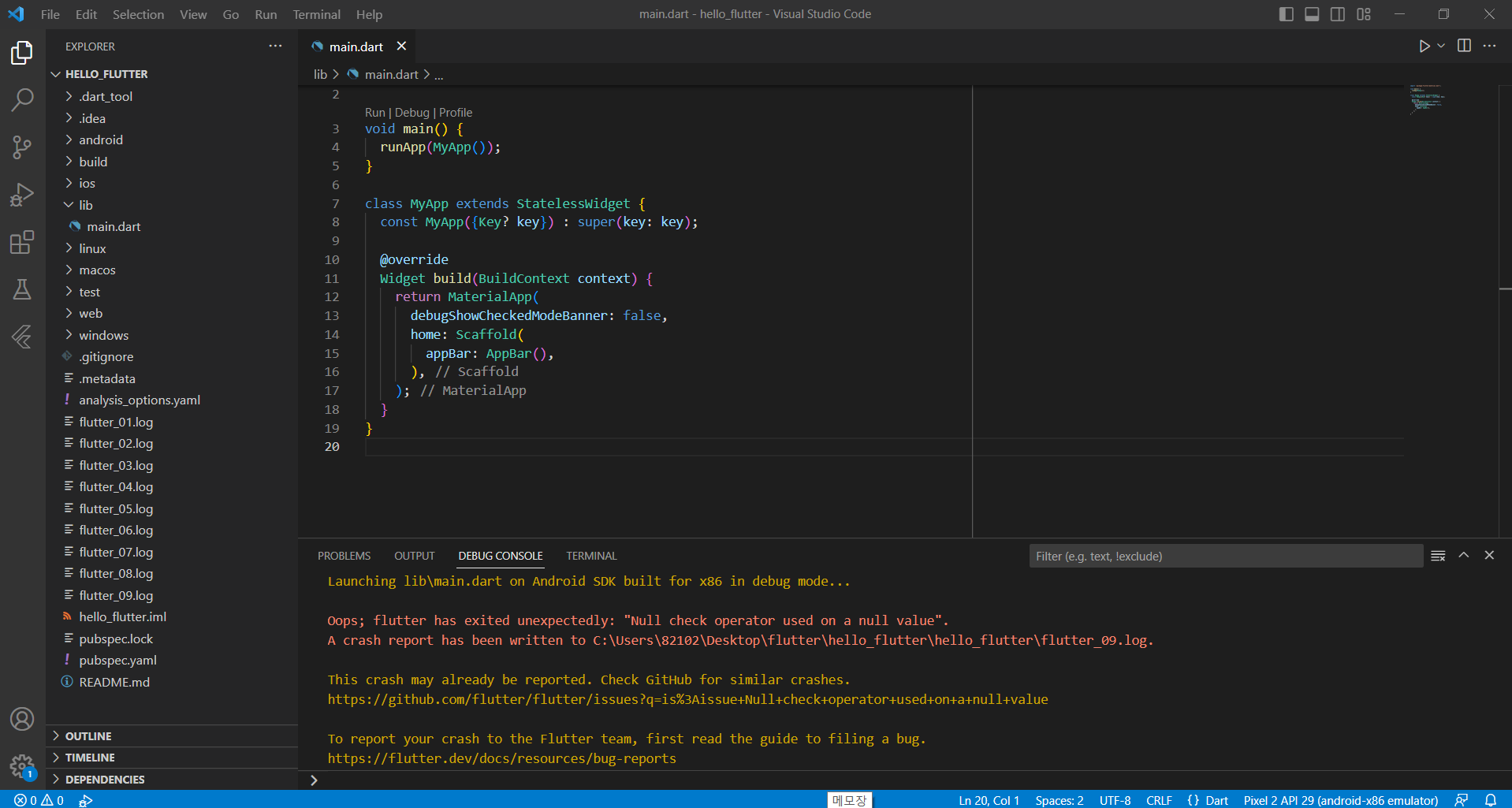Open the Source Control view
1512x808 pixels.
click(x=22, y=147)
